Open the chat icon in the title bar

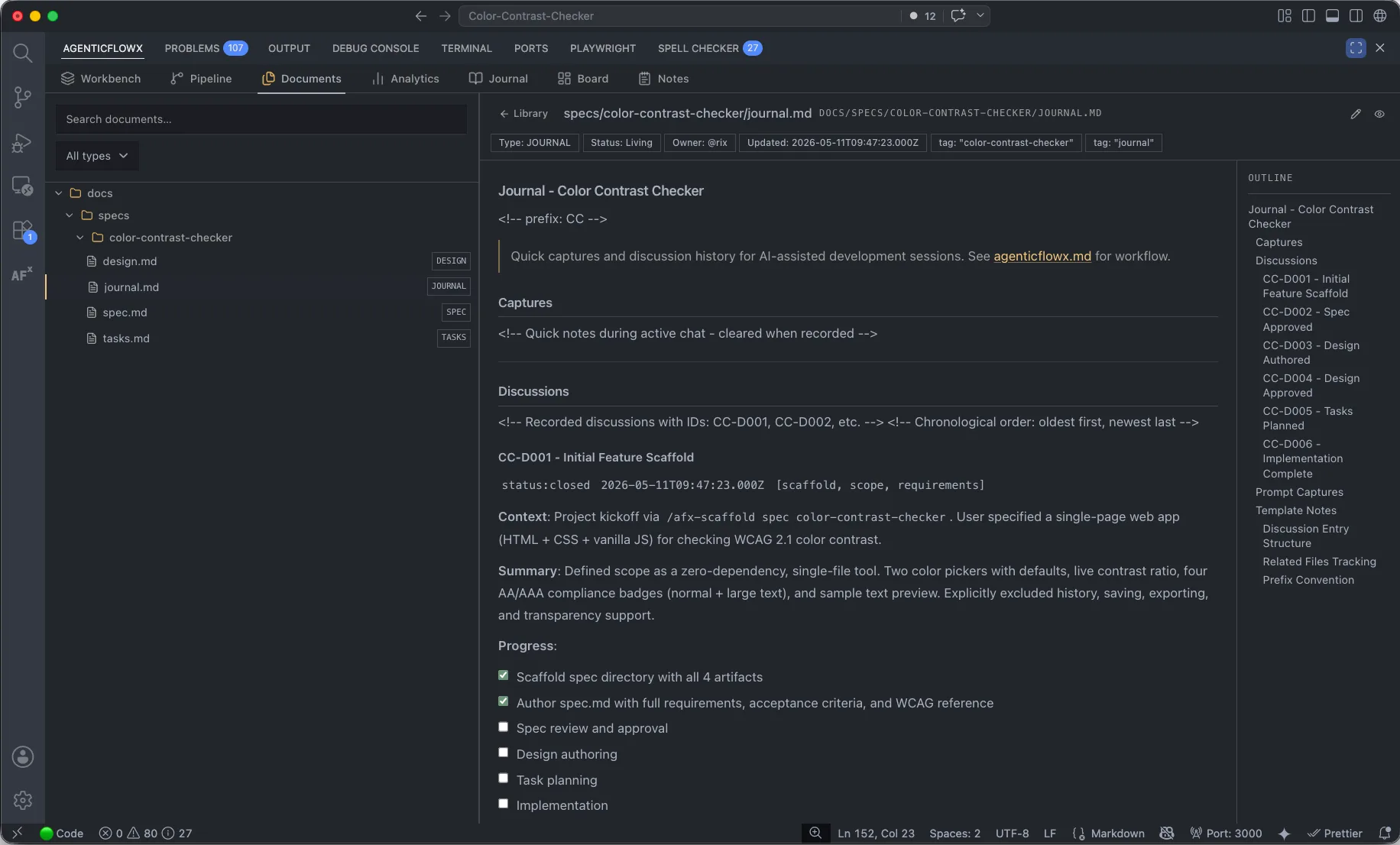pyautogui.click(x=958, y=16)
